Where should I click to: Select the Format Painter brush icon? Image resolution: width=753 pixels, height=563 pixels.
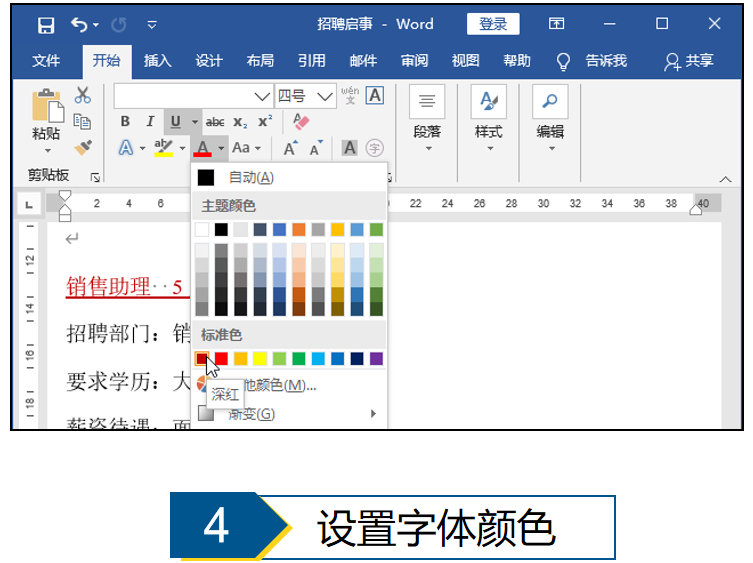click(x=83, y=147)
